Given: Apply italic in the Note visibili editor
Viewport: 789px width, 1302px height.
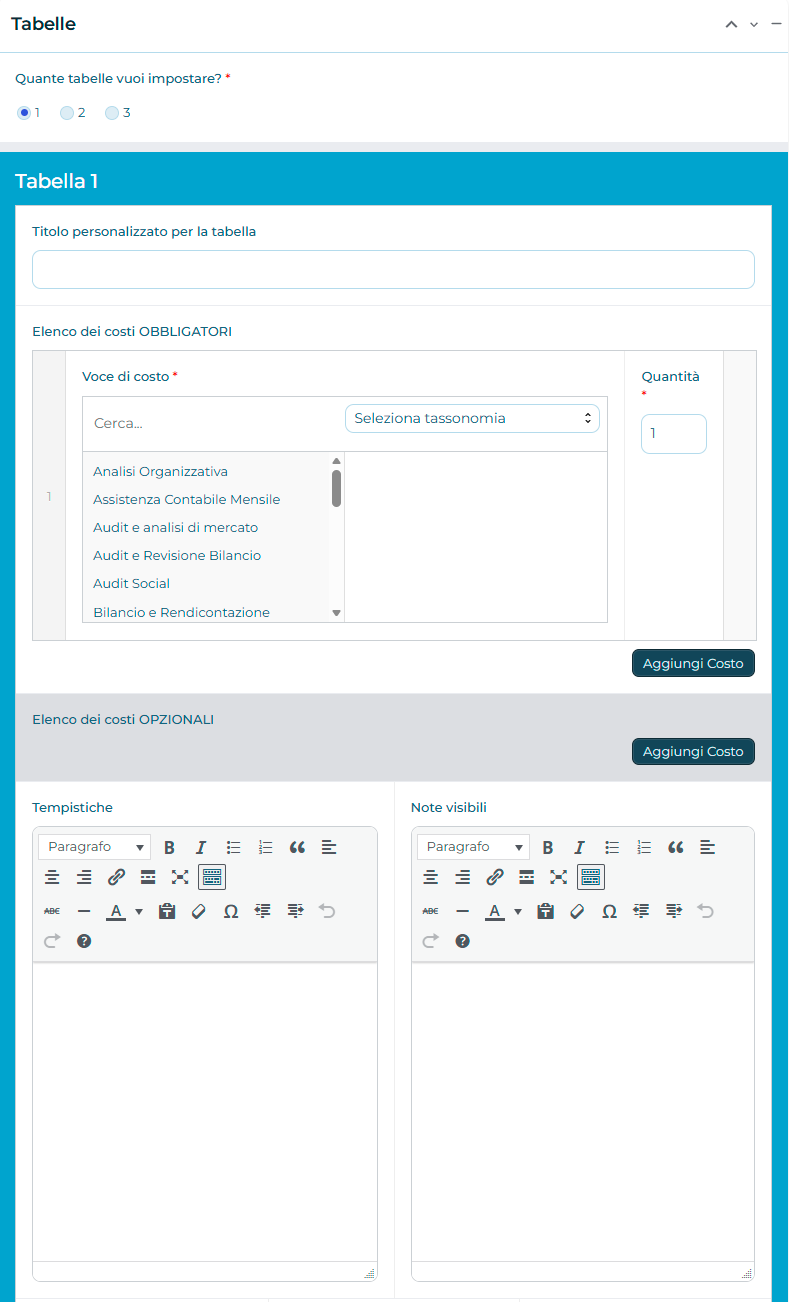Looking at the screenshot, I should tap(579, 847).
